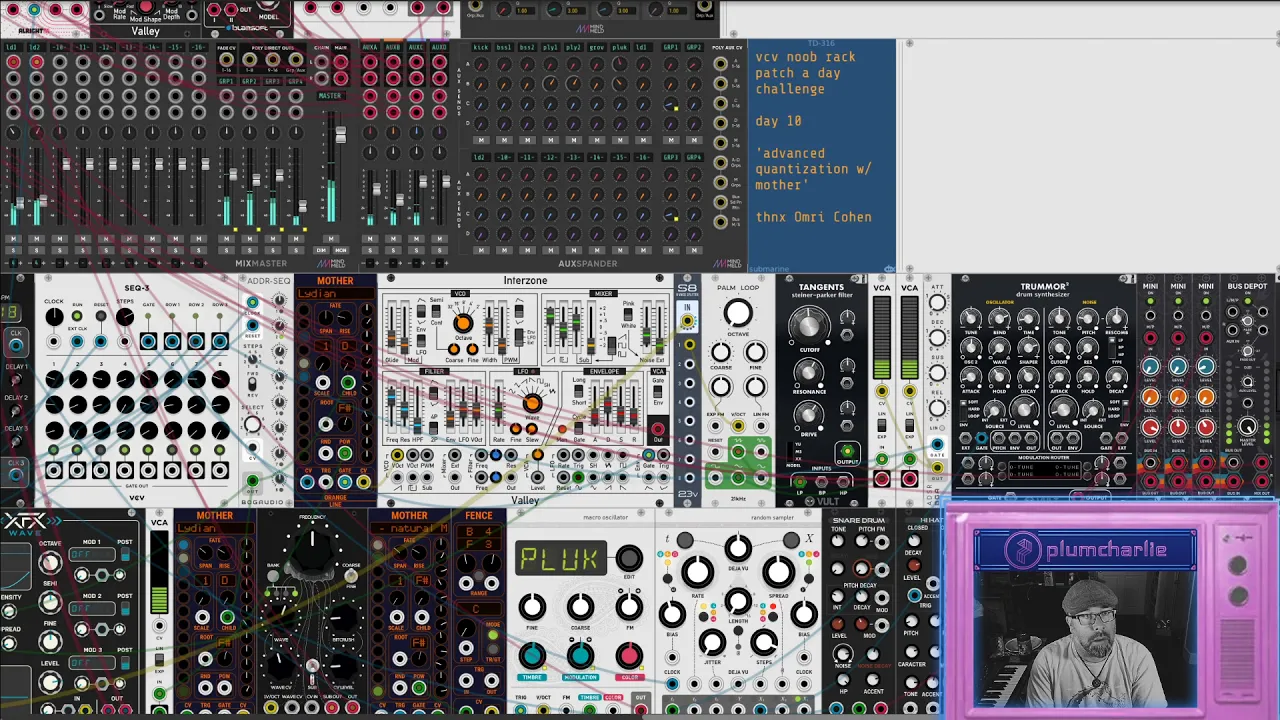The width and height of the screenshot is (1280, 720).
Task: Click the GATE jack on the ADSR module
Action: (937, 444)
